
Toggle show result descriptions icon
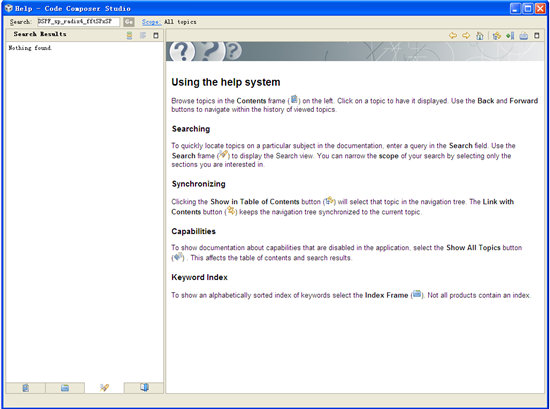click(143, 35)
